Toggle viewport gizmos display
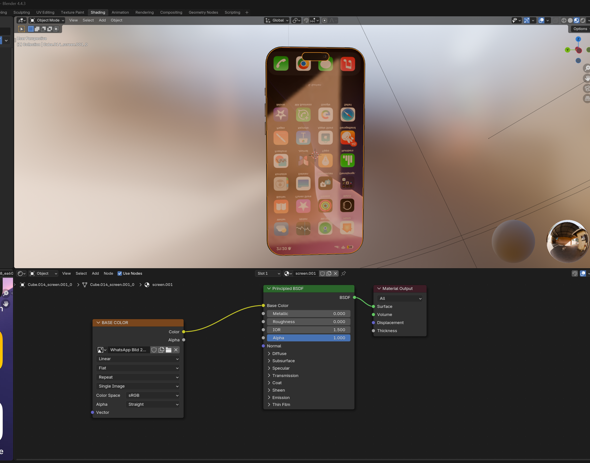The width and height of the screenshot is (590, 463). point(527,20)
